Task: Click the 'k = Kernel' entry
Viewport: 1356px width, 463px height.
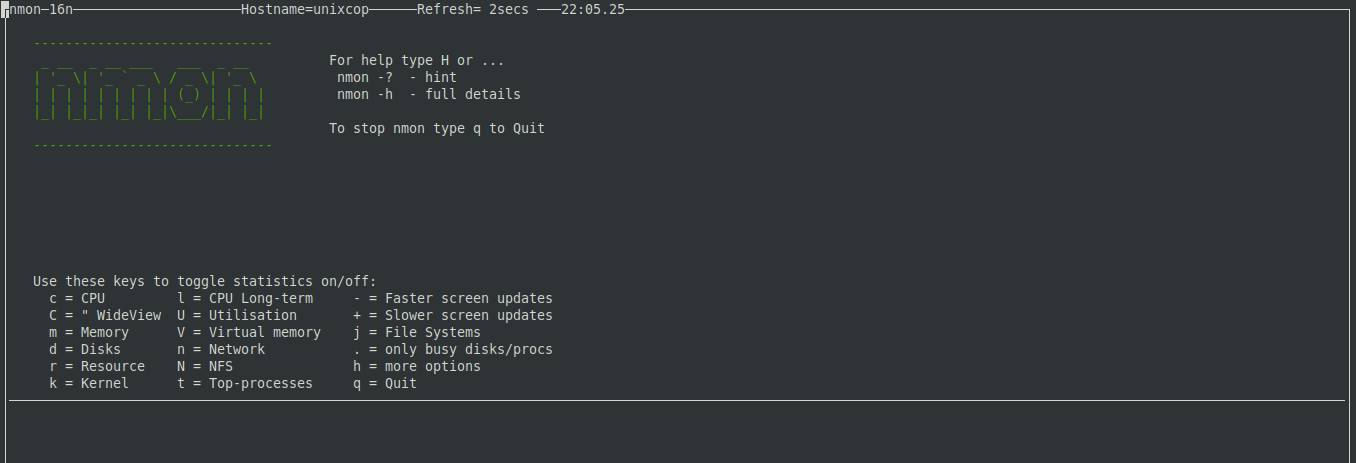Action: pos(89,383)
